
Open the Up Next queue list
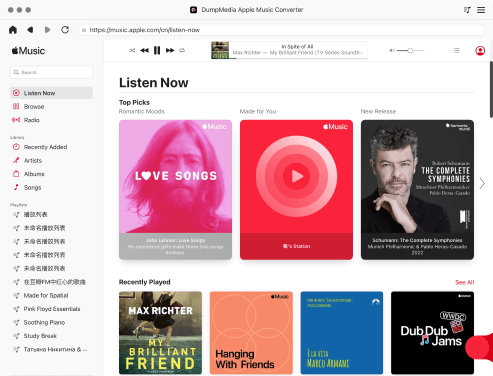[x=456, y=50]
